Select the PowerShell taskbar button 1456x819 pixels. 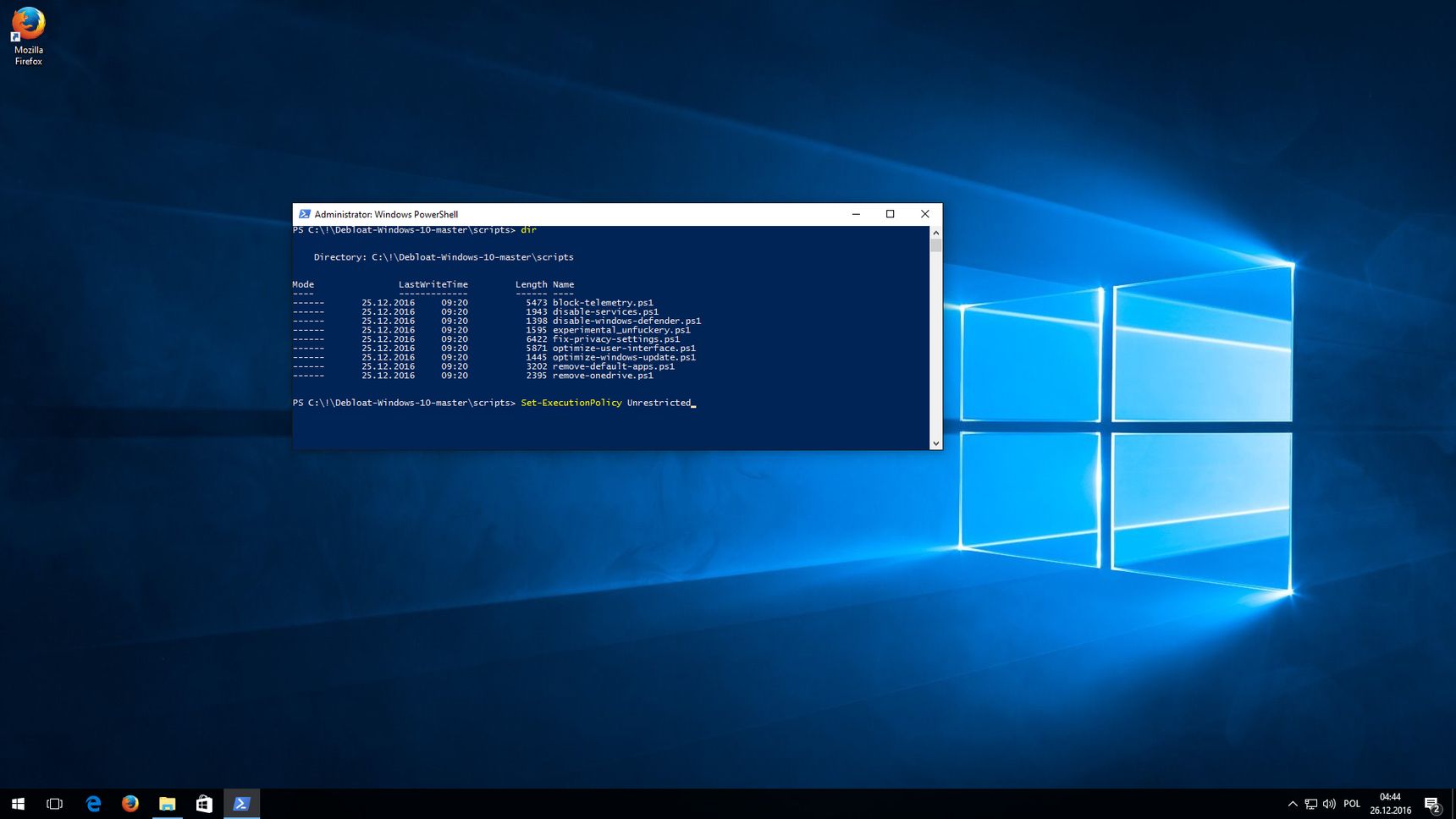point(241,804)
